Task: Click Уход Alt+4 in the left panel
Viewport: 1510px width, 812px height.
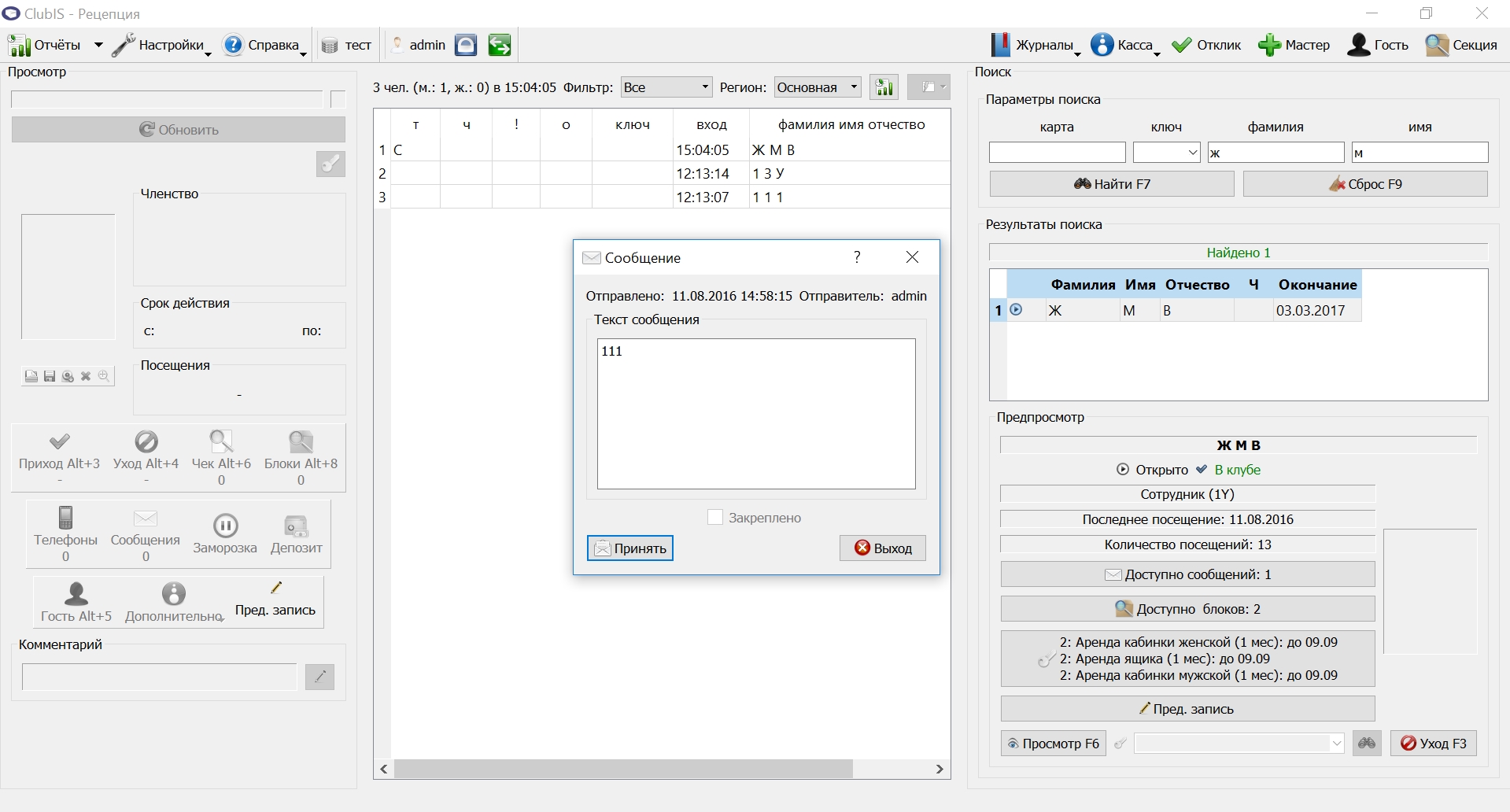Action: (x=146, y=457)
